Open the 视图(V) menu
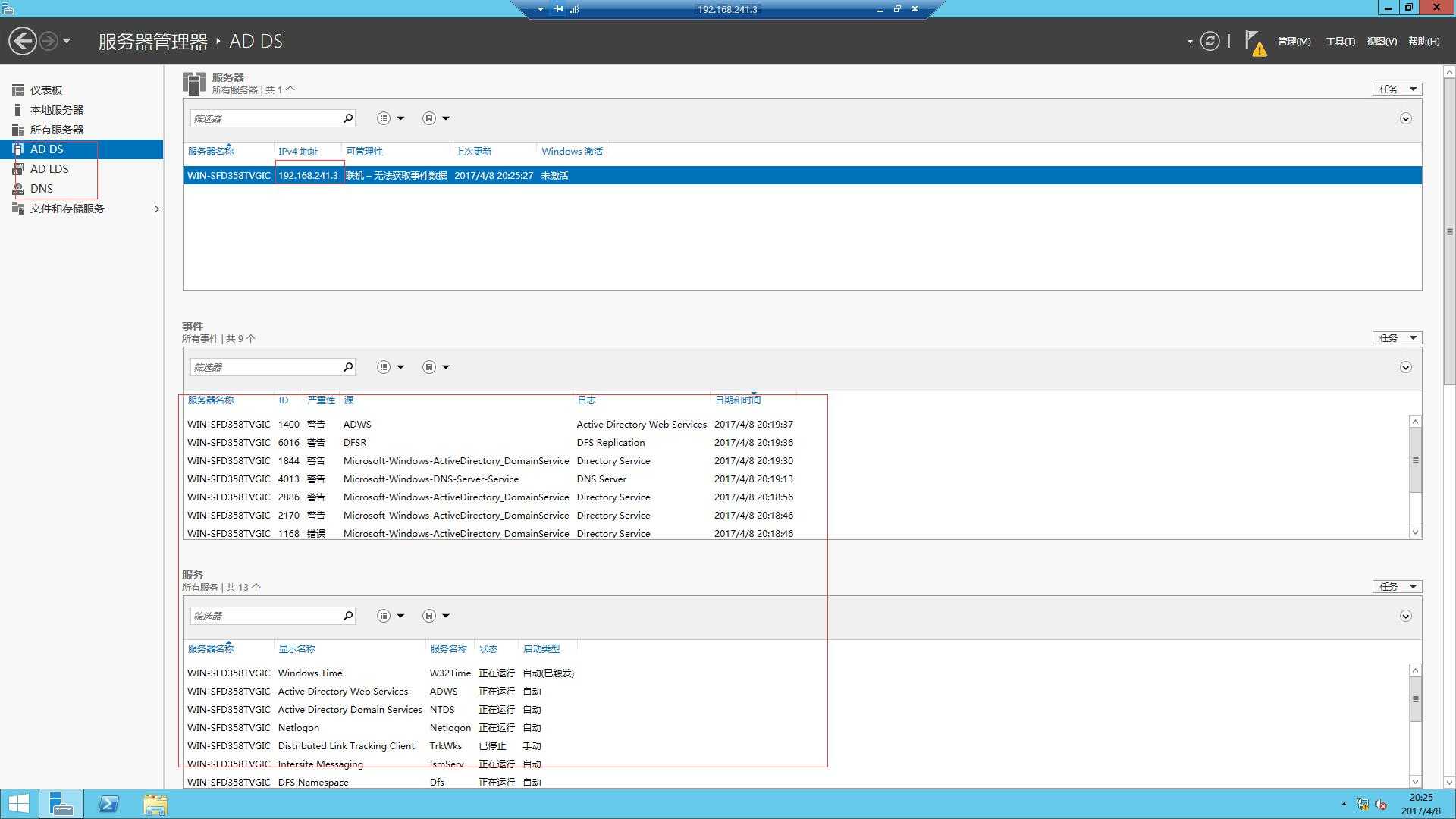Screen dimensions: 1456x819 click(x=1381, y=42)
